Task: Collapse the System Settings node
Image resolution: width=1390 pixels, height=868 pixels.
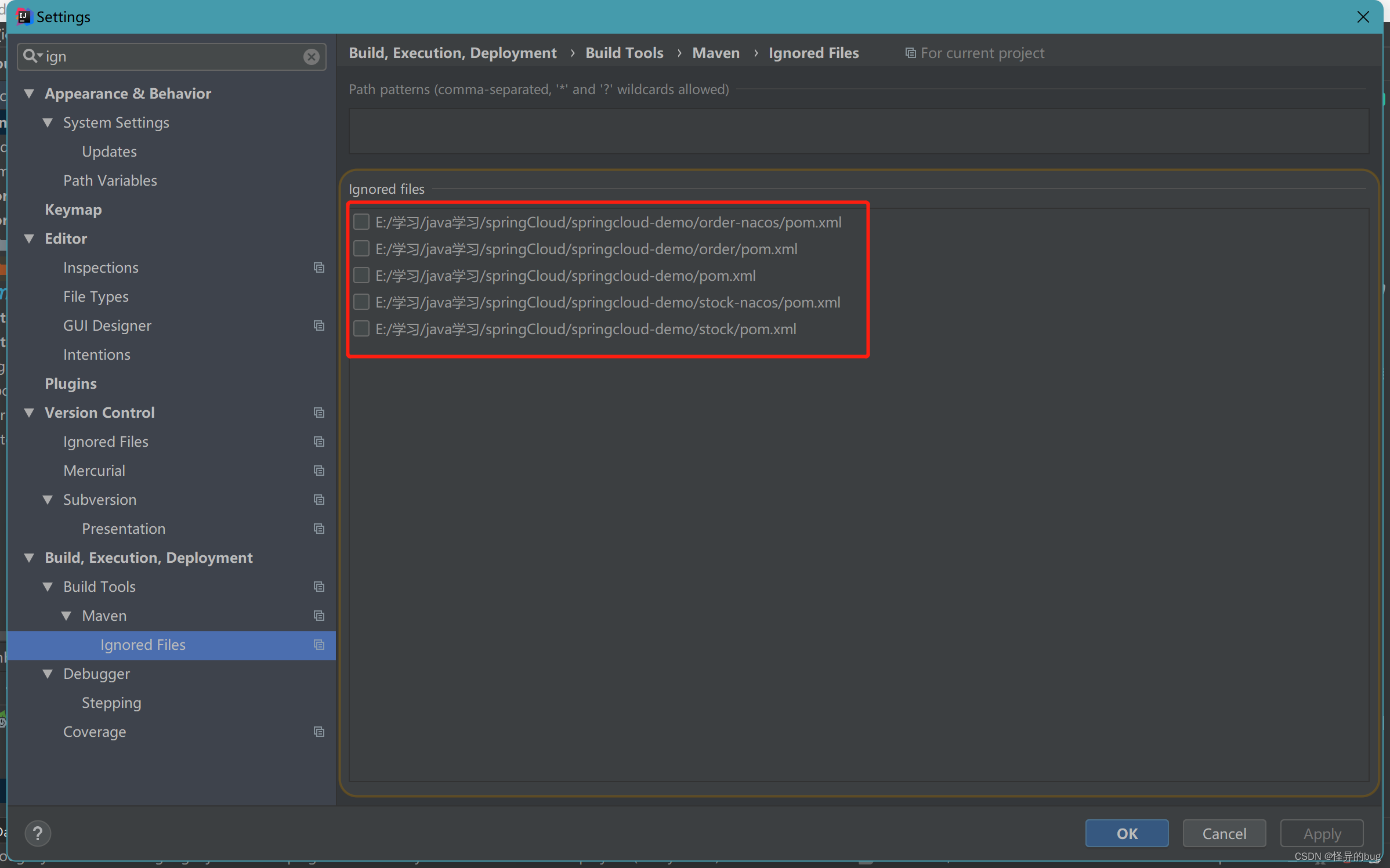Action: pos(48,122)
